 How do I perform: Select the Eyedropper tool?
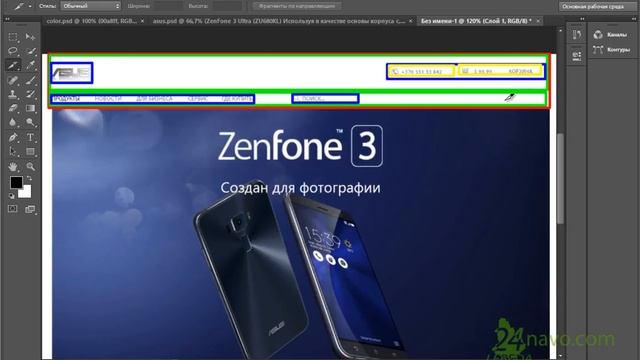click(x=30, y=65)
